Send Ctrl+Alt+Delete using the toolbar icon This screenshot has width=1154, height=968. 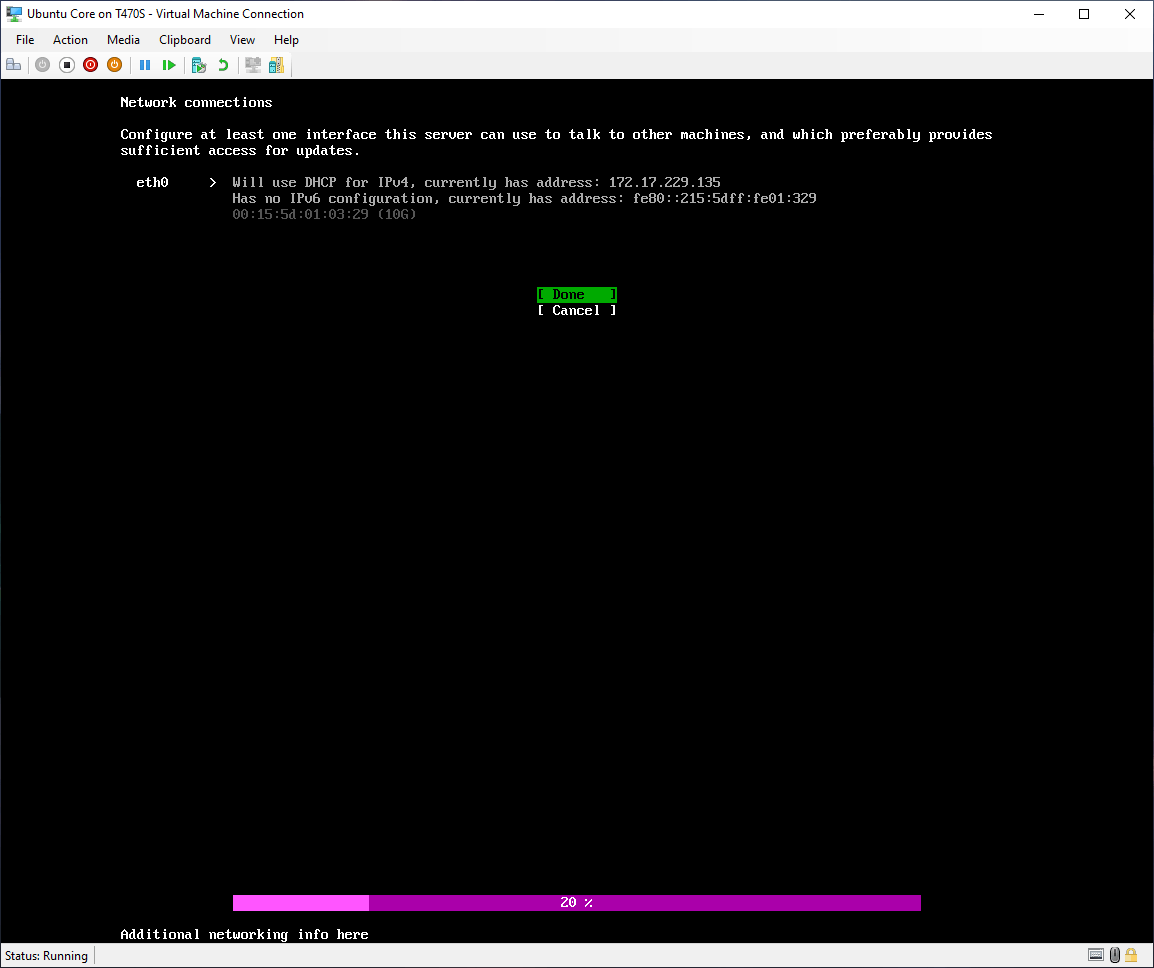tap(13, 65)
